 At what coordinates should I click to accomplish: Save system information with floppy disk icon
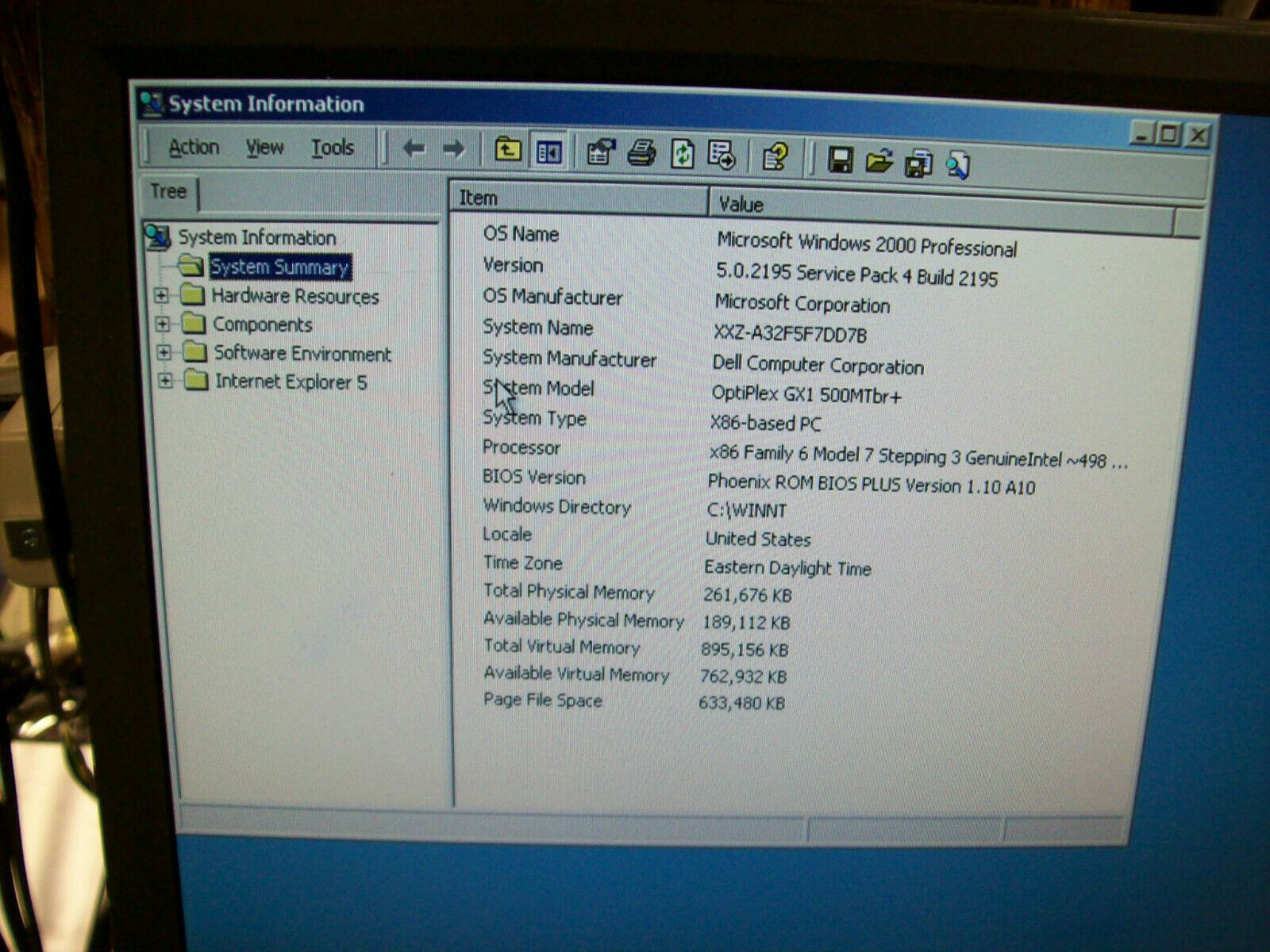point(840,159)
